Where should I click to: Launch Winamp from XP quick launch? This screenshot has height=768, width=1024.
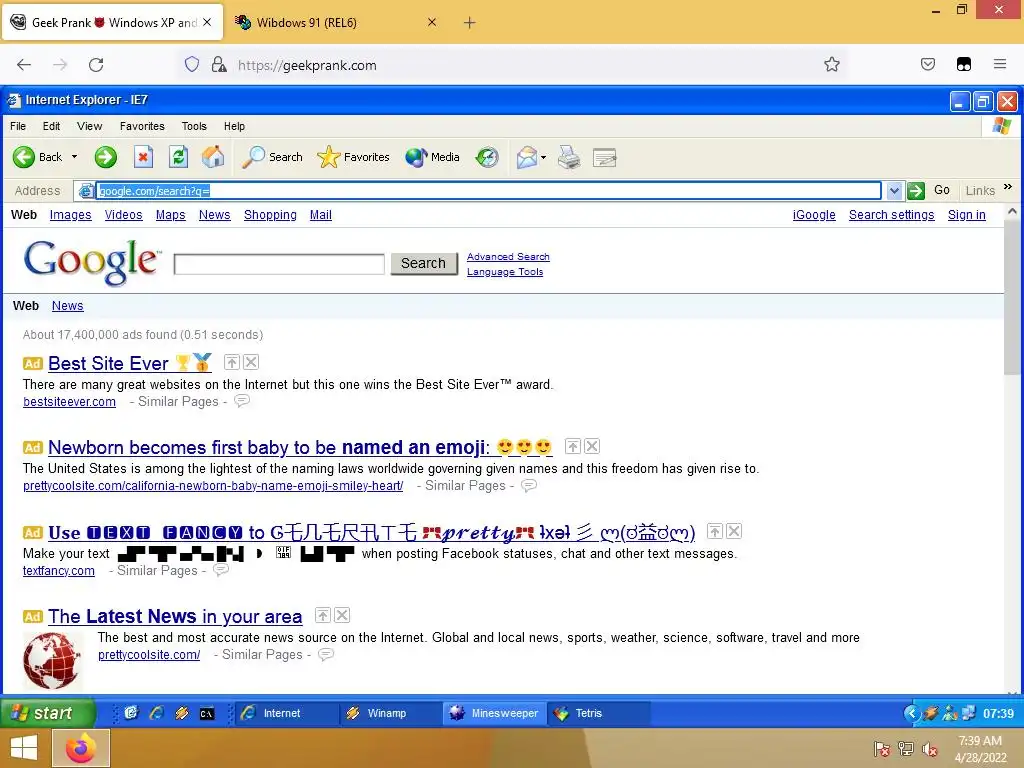pos(182,714)
